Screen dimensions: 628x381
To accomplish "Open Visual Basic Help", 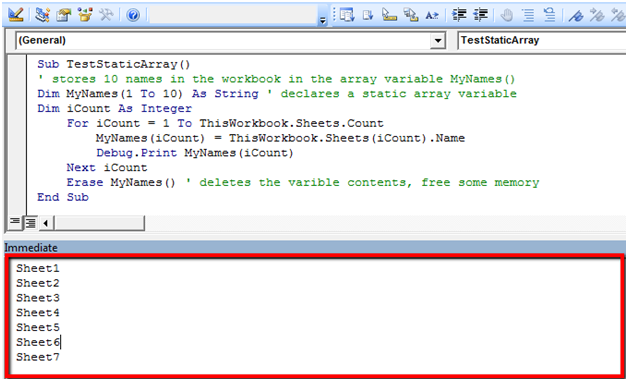I will click(133, 16).
